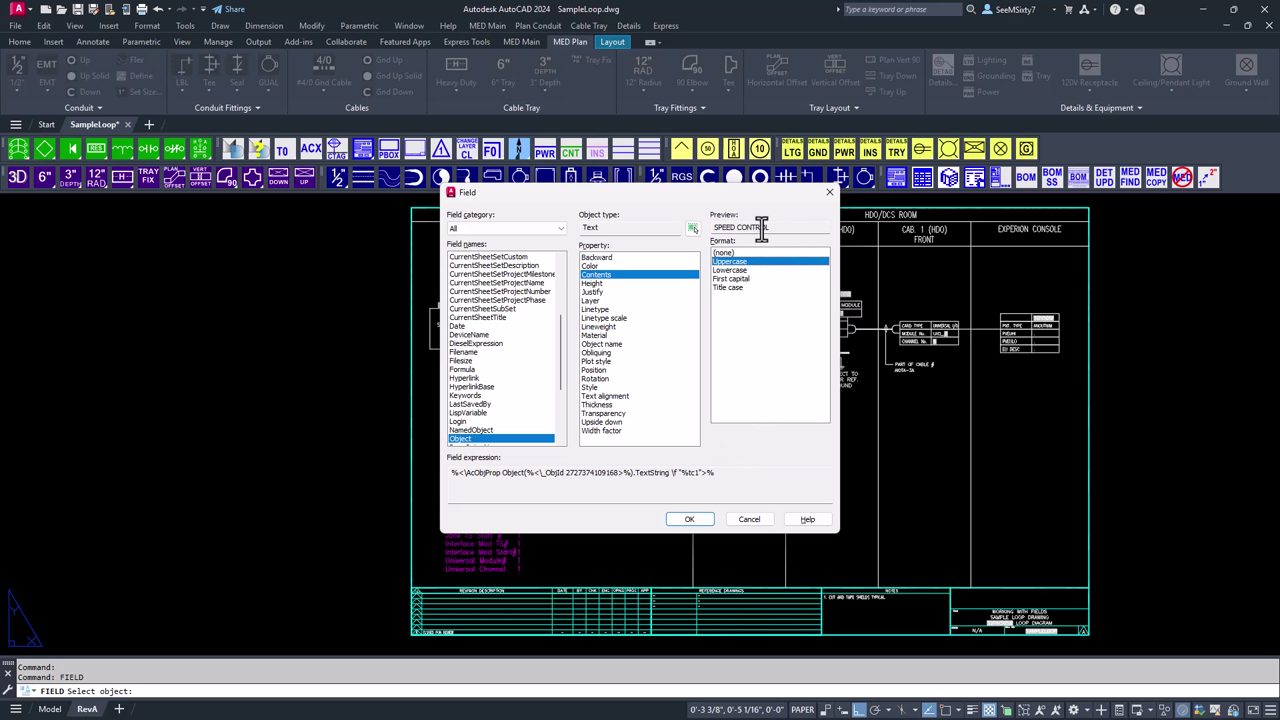Open the File menu
Viewport: 1280px width, 720px height.
click(15, 26)
